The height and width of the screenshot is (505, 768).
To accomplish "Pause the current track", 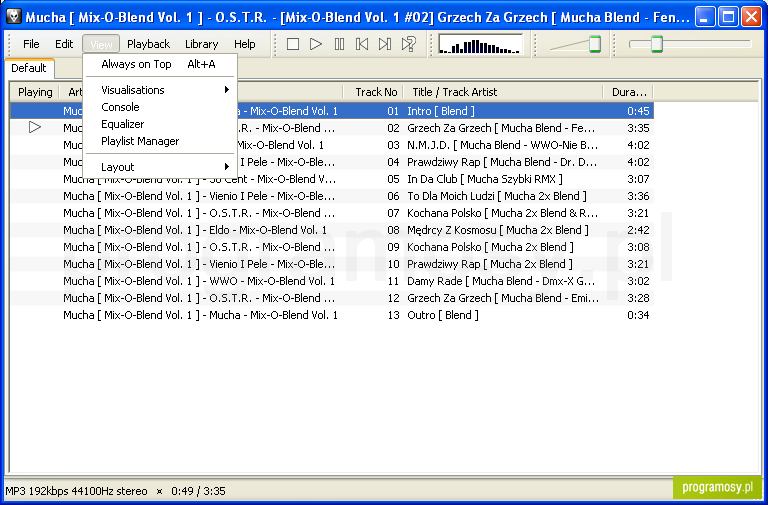I will (x=339, y=44).
